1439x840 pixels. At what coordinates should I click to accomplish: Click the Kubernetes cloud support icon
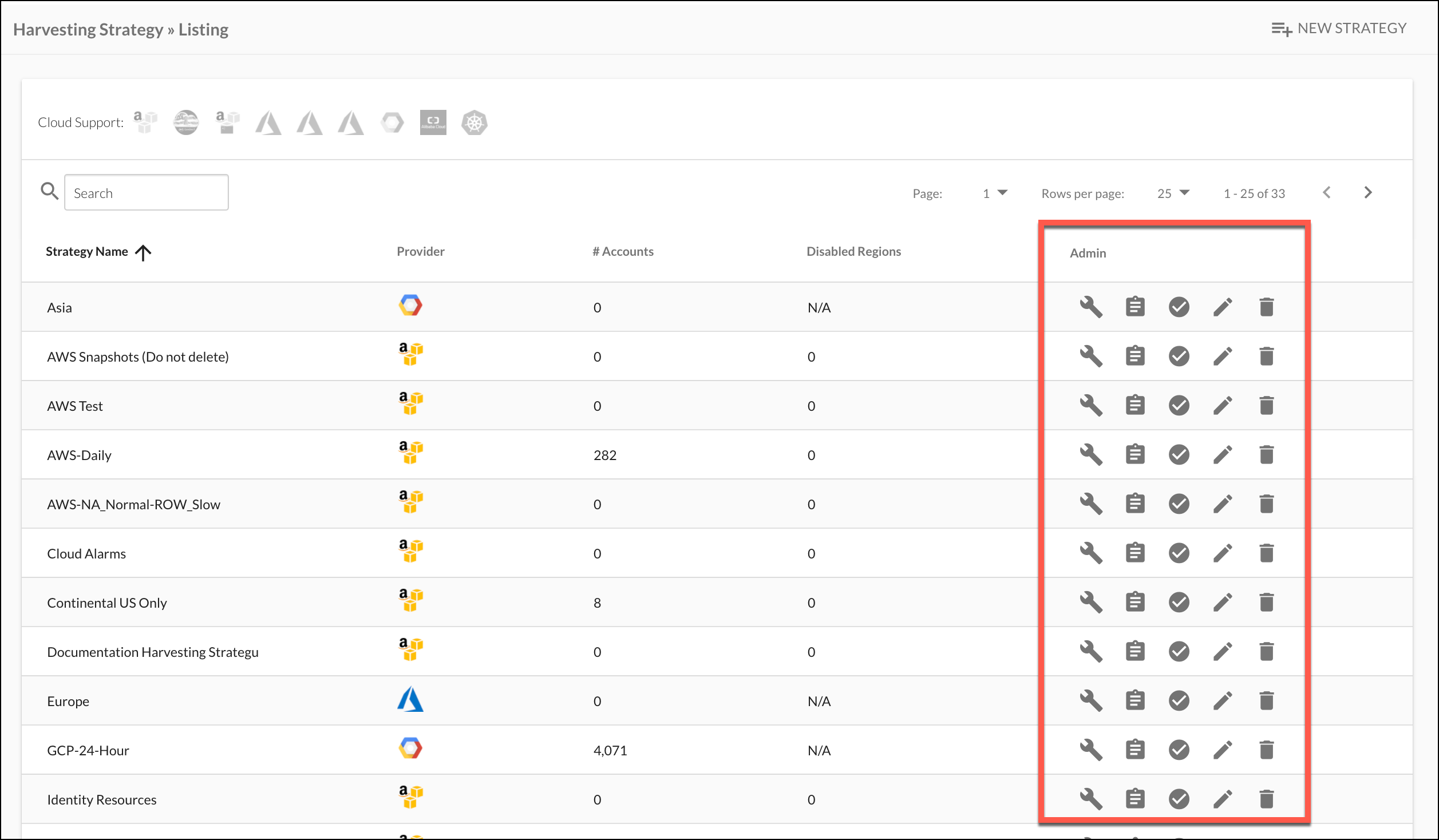[474, 122]
